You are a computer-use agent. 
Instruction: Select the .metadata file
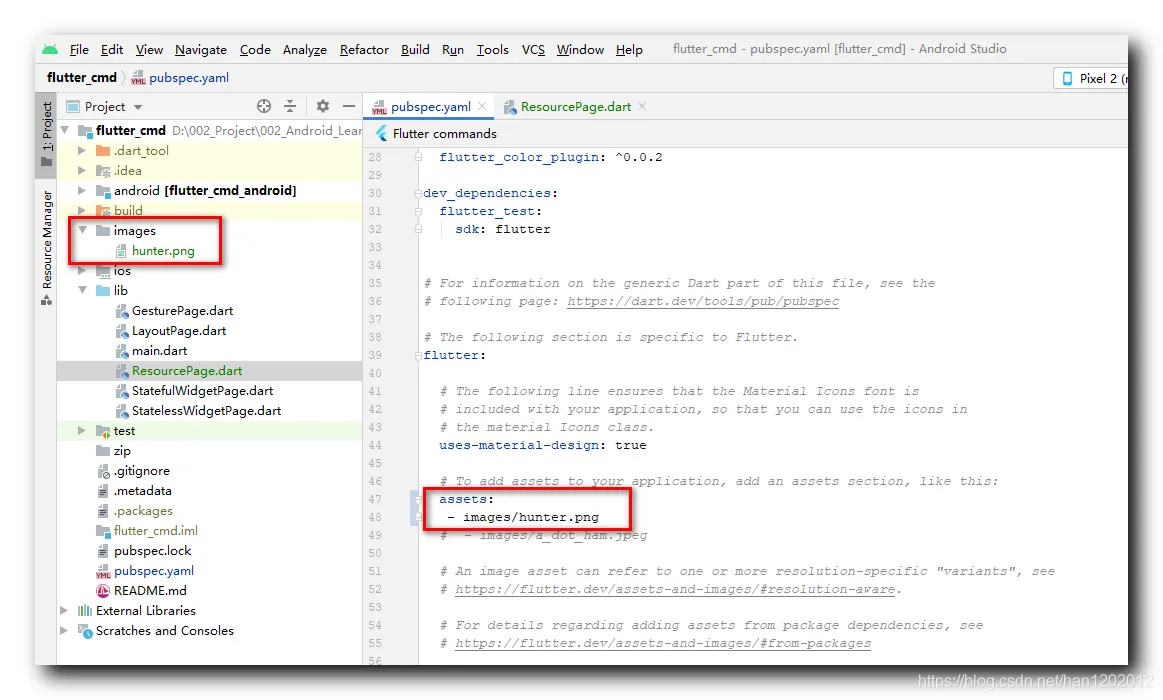point(142,491)
